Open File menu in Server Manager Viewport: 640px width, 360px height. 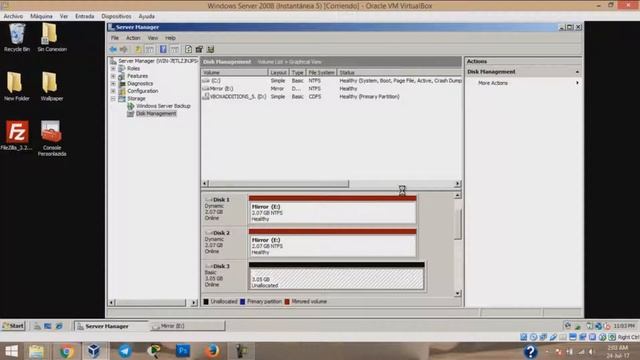coord(115,38)
